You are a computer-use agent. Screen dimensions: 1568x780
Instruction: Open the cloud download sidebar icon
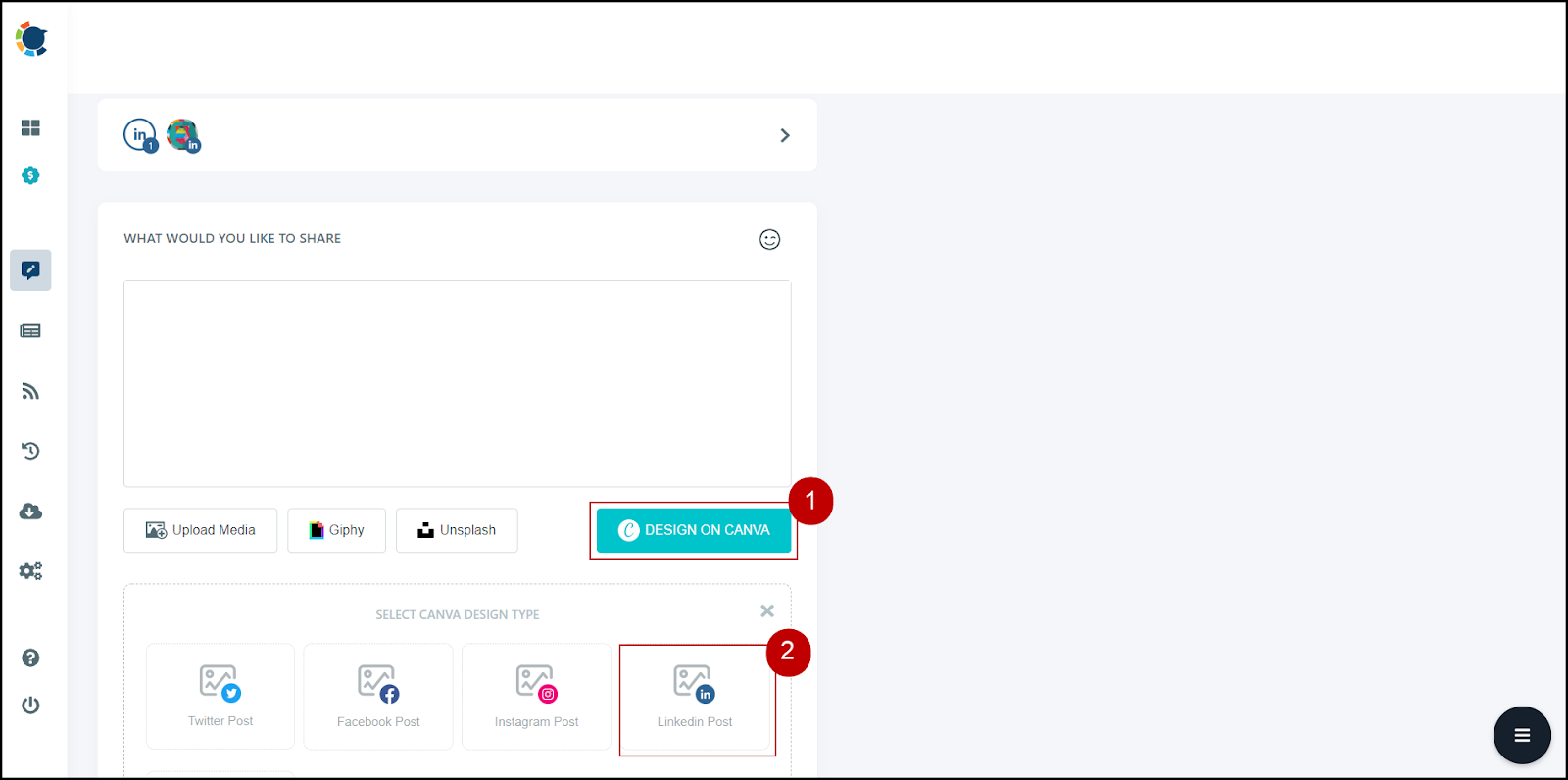[30, 512]
